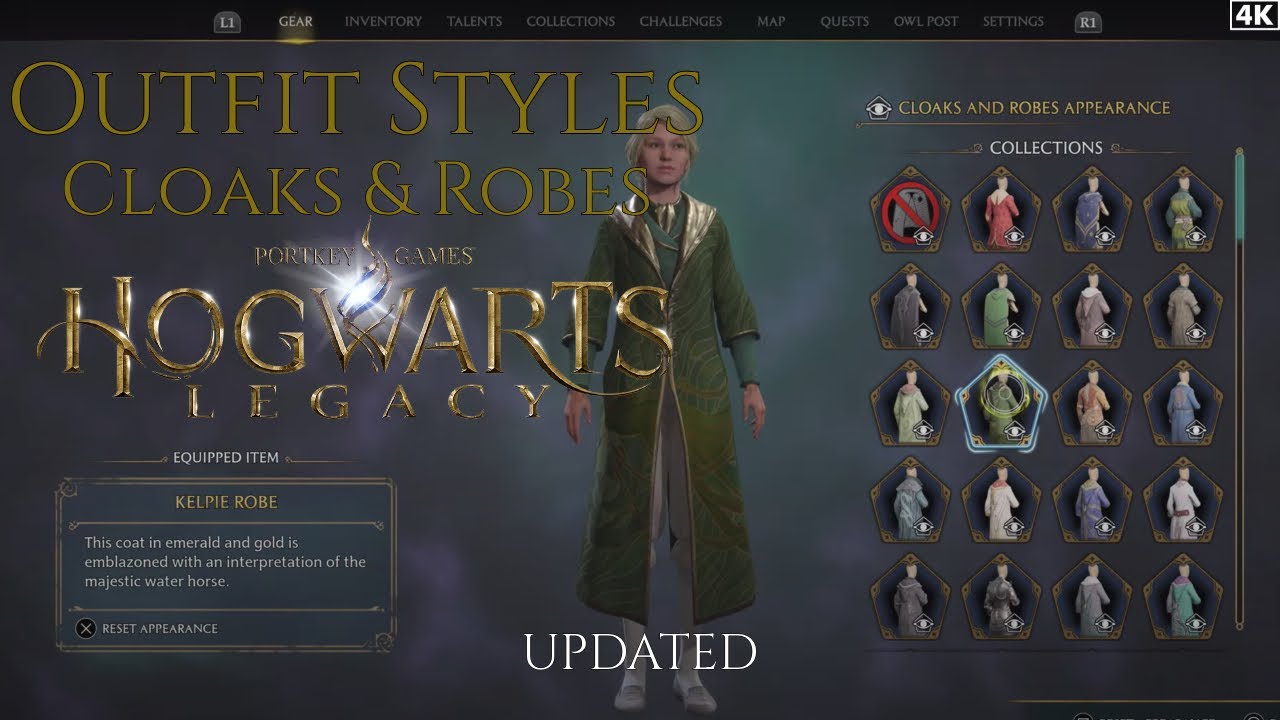Image resolution: width=1280 pixels, height=720 pixels.
Task: Toggle eye icon on orange patterned robe tile
Action: [x=1106, y=430]
